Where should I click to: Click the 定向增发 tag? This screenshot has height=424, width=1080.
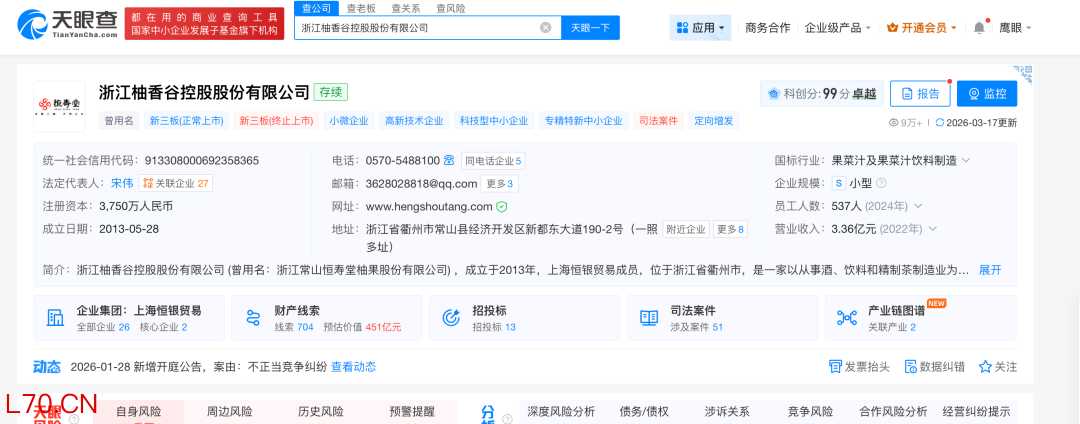[x=714, y=121]
